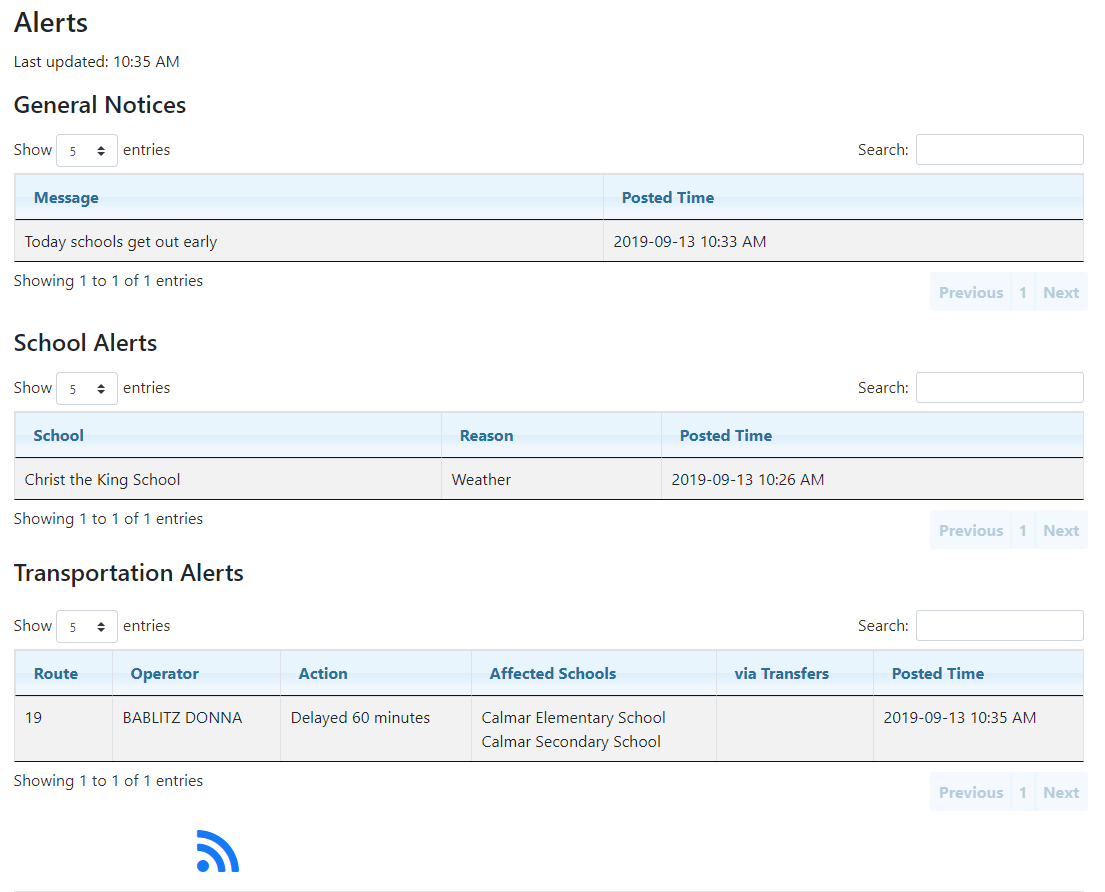Sort Transportation Alerts by Action column
This screenshot has width=1105, height=892.
(x=322, y=673)
